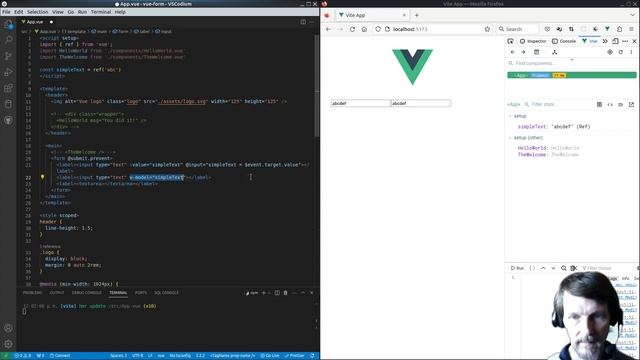This screenshot has width=640, height=360.
Task: Open the Selection menu
Action: click(x=38, y=12)
